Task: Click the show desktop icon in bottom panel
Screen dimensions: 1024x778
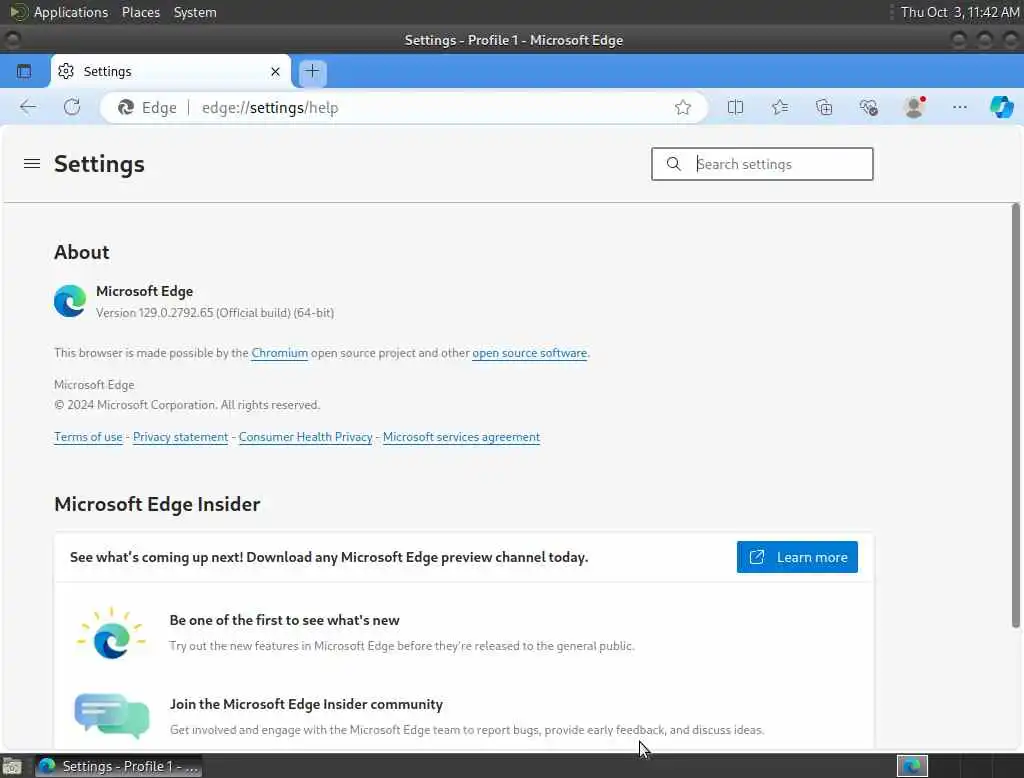Action: 12,766
